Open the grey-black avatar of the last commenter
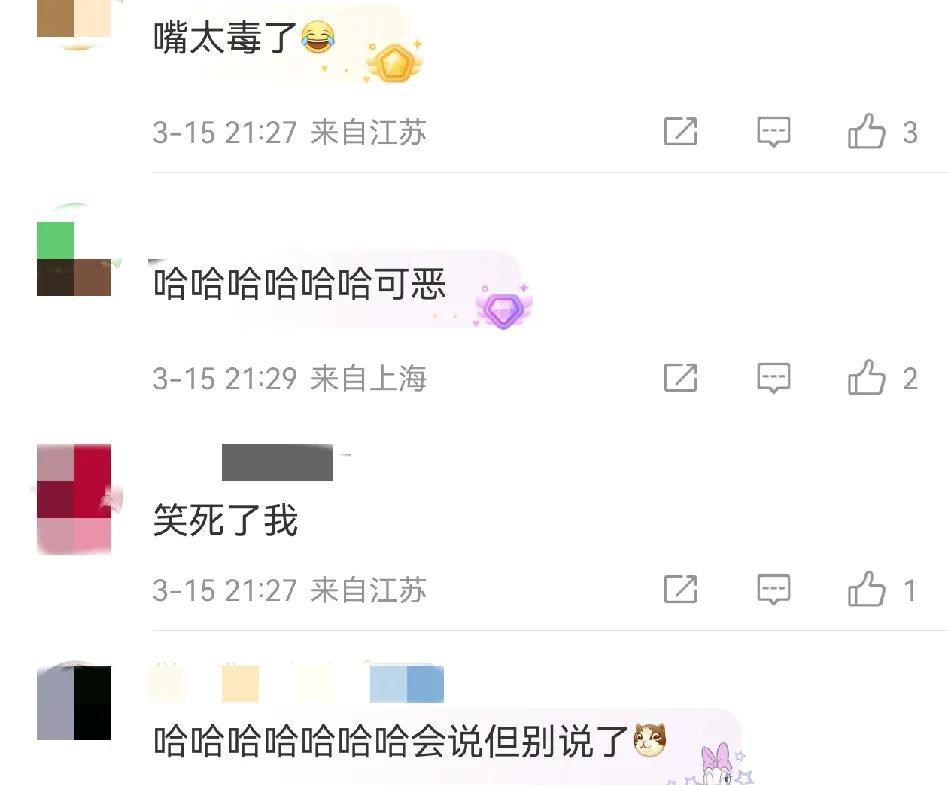 point(74,703)
